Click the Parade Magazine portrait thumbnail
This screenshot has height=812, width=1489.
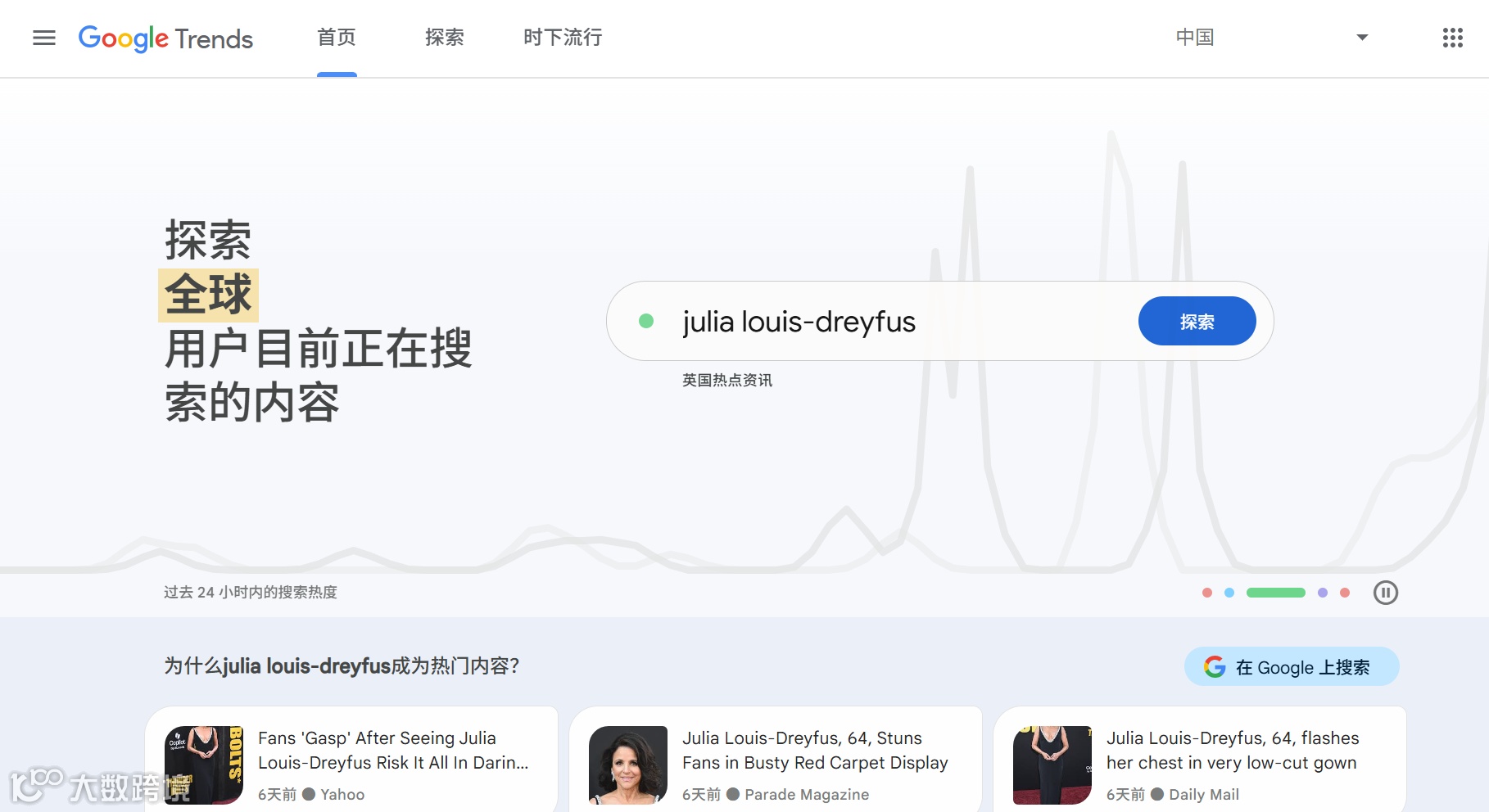(628, 765)
